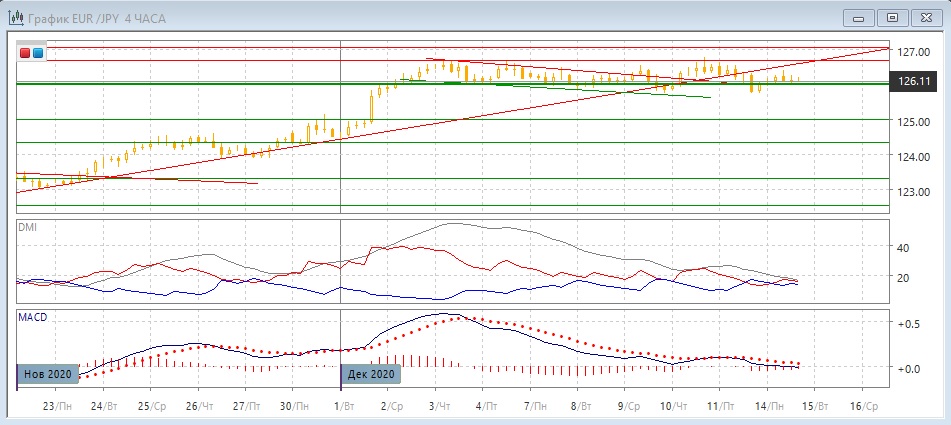Select the MACD indicator label
Viewport: 951px width, 425px height.
(32, 317)
